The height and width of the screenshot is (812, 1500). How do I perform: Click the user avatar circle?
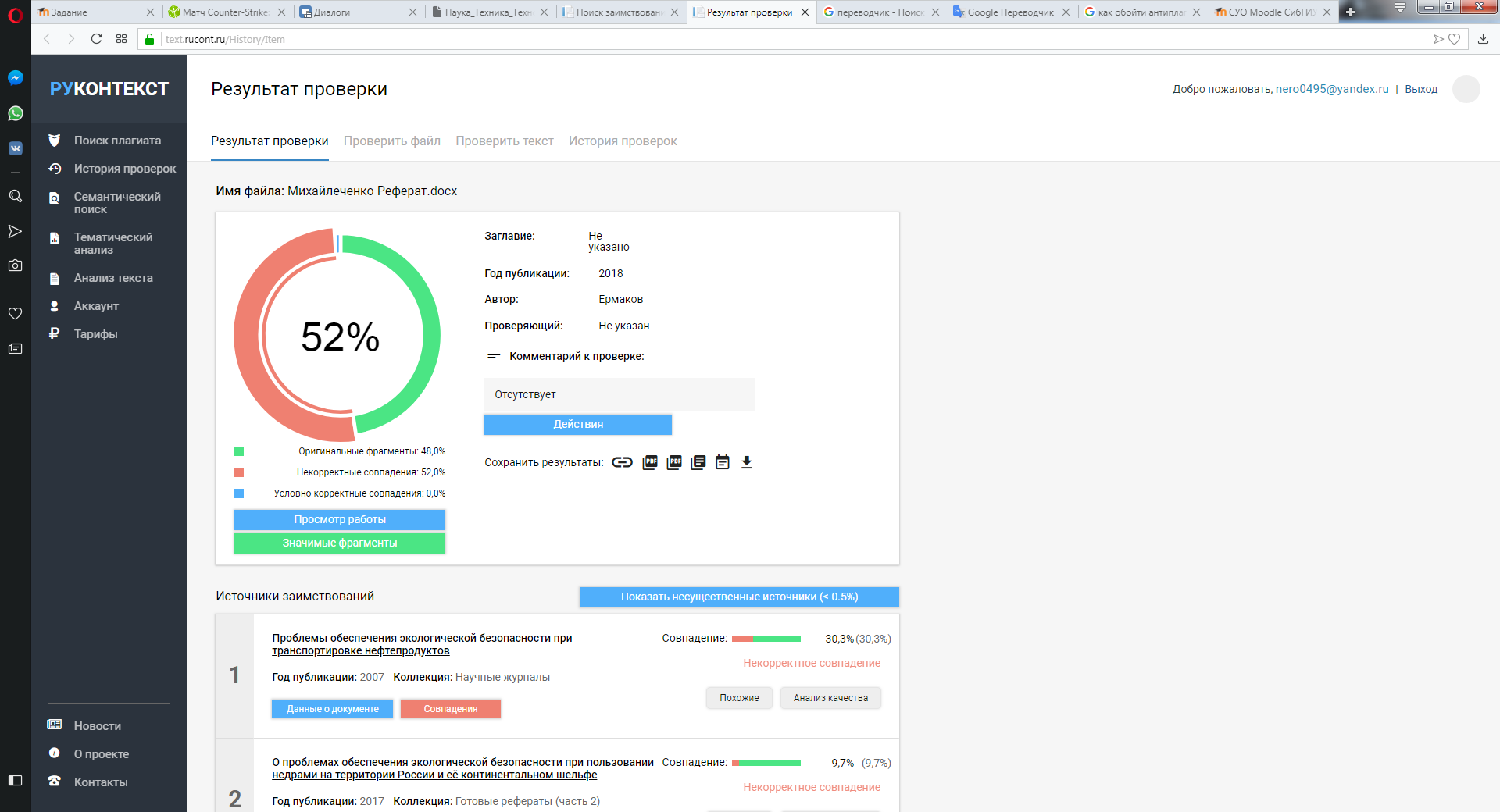[1466, 89]
